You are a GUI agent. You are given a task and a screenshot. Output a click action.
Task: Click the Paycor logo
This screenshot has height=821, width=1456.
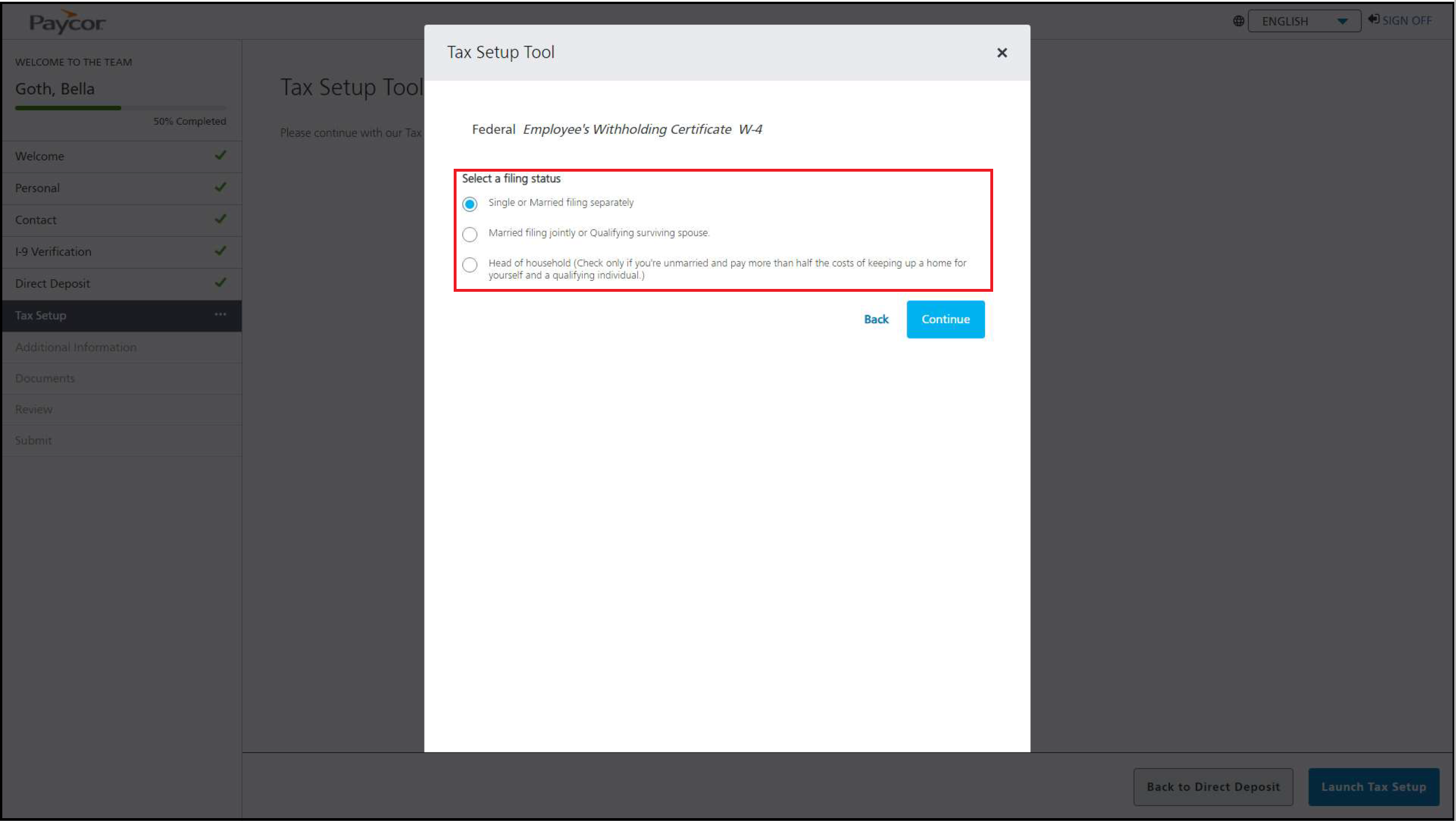(x=67, y=22)
